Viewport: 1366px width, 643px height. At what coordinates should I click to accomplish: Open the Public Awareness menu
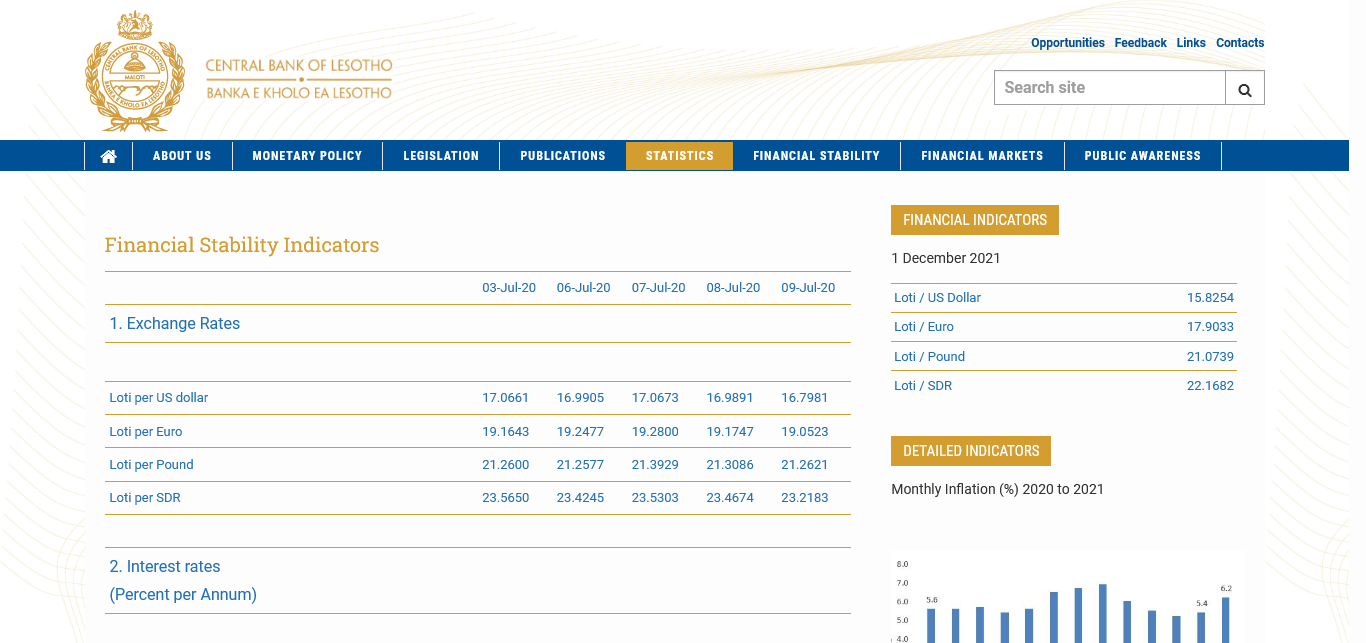click(1142, 156)
